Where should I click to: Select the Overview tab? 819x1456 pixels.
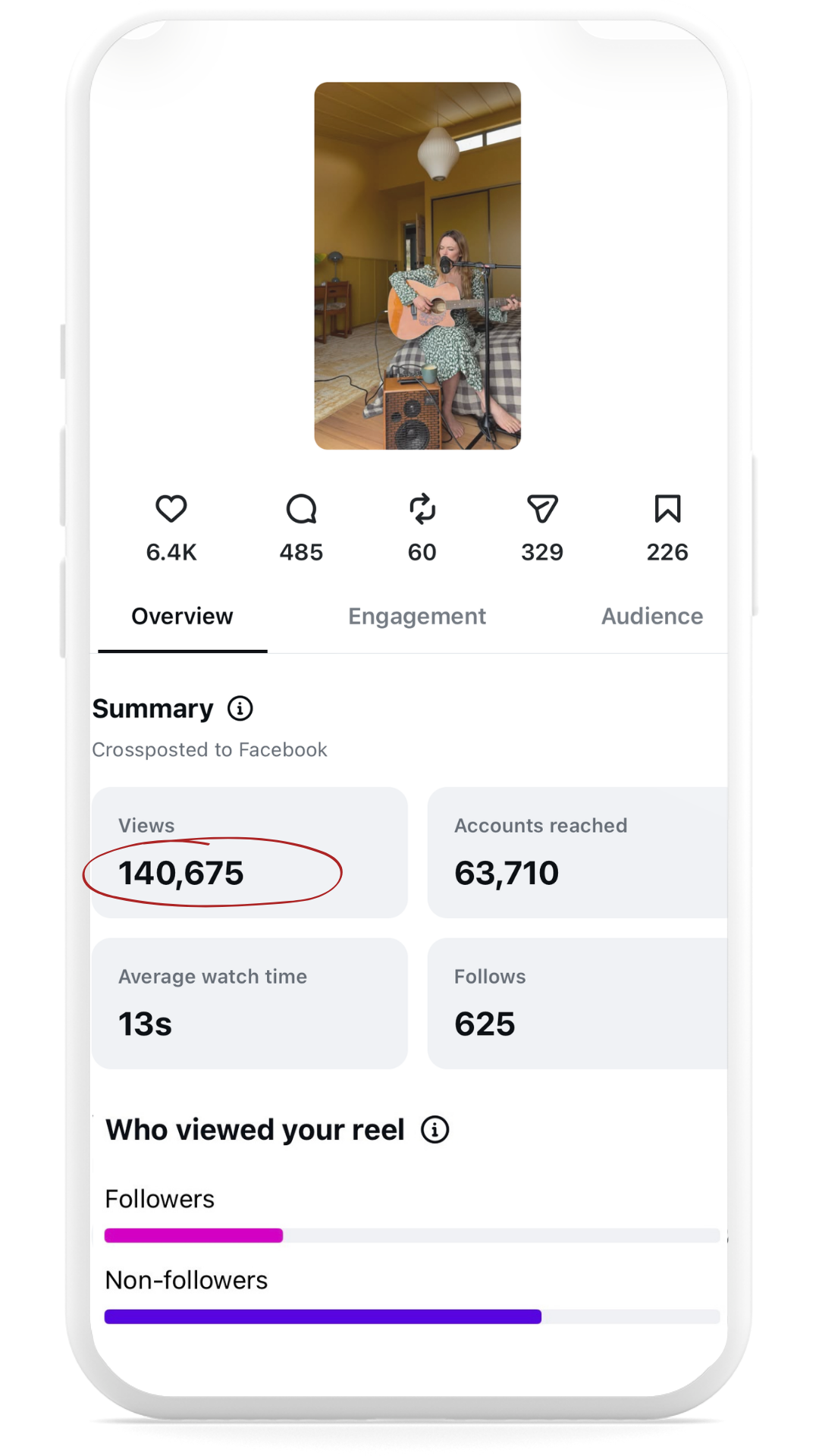182,617
